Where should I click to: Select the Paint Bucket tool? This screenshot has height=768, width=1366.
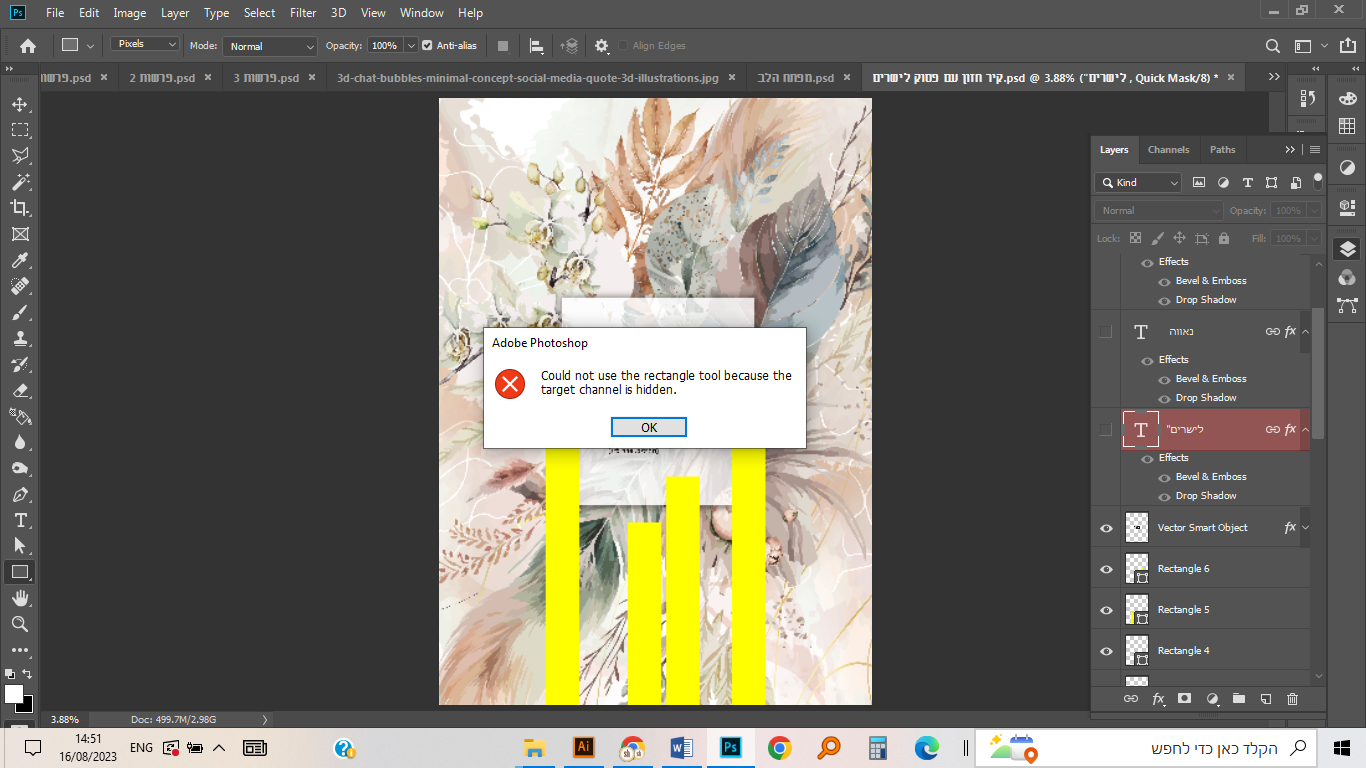19,416
